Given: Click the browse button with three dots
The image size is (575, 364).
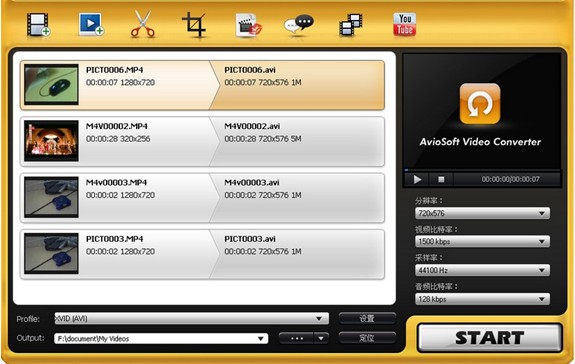Looking at the screenshot, I should [296, 338].
